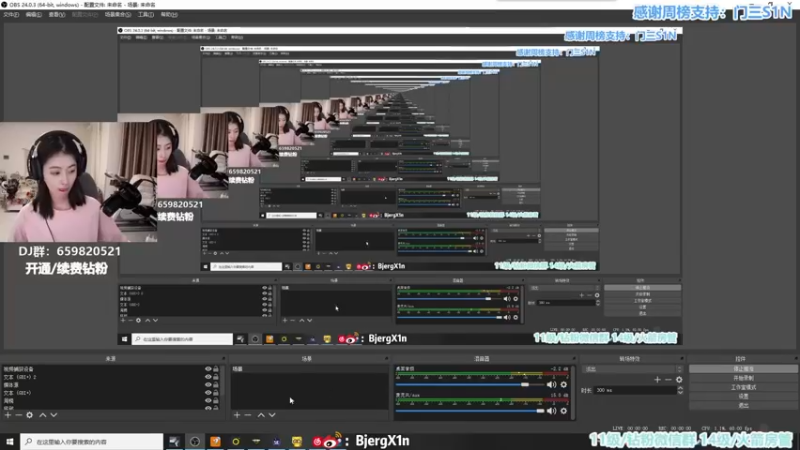Click 退出 exit button in Controls
This screenshot has width=800, height=450.
[743, 406]
